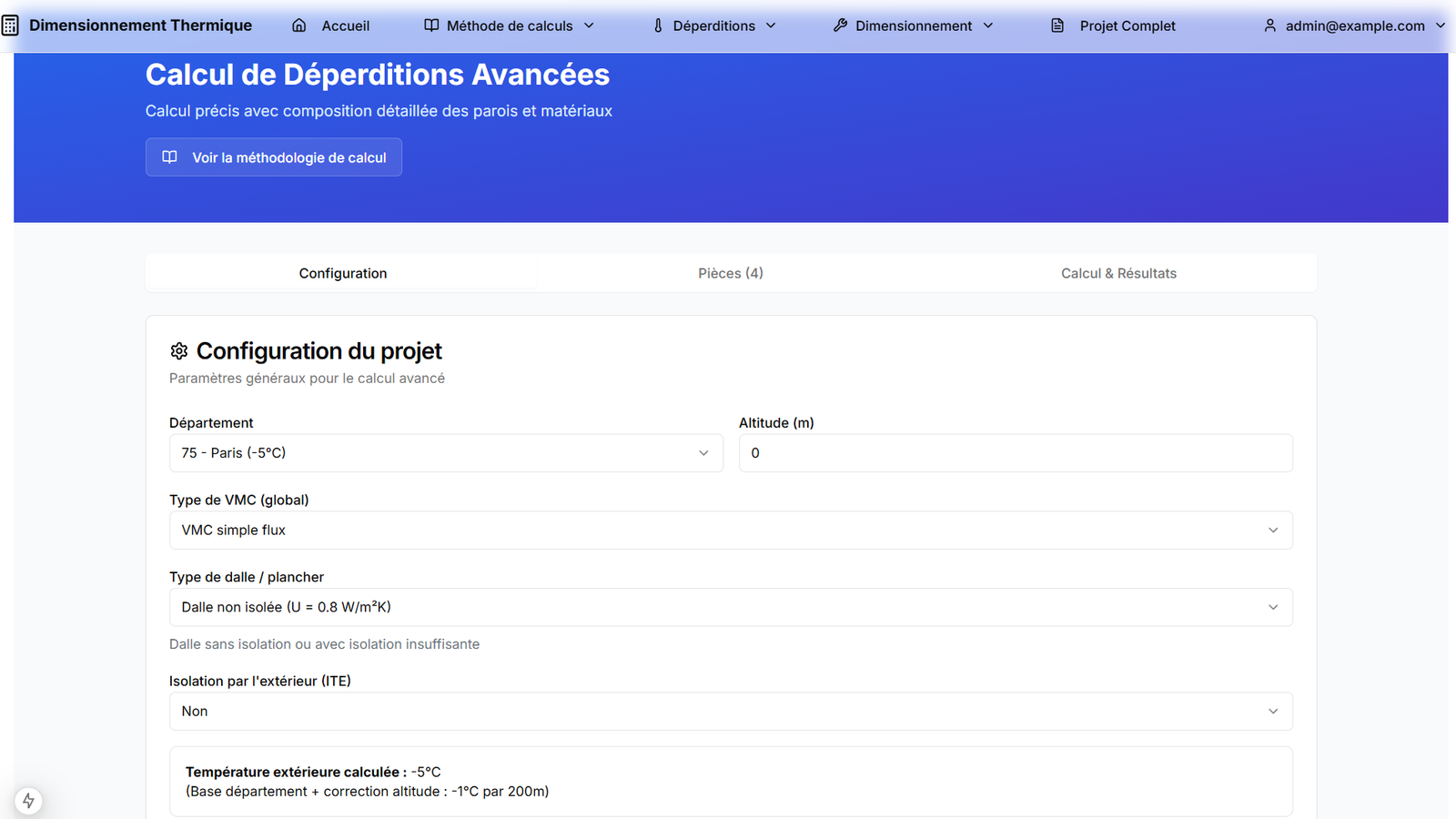Open the Isolation par l'extérieur dropdown
Image resolution: width=1456 pixels, height=819 pixels.
[730, 712]
